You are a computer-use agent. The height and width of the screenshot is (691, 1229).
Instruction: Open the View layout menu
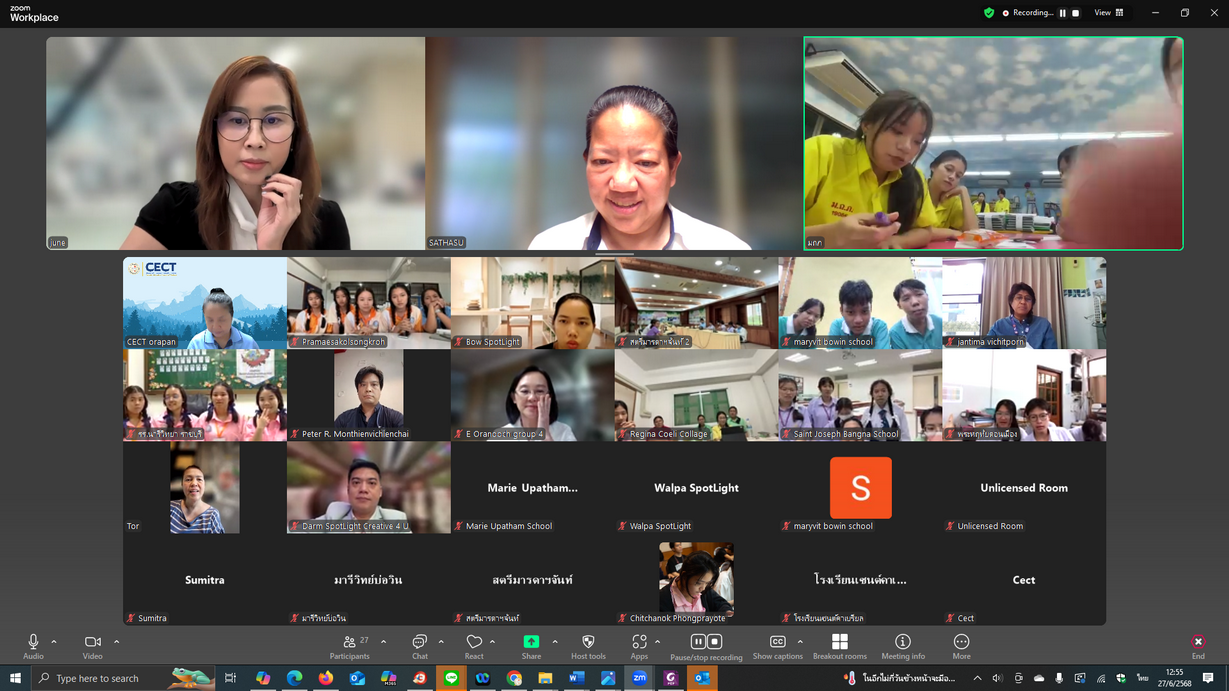(1108, 13)
